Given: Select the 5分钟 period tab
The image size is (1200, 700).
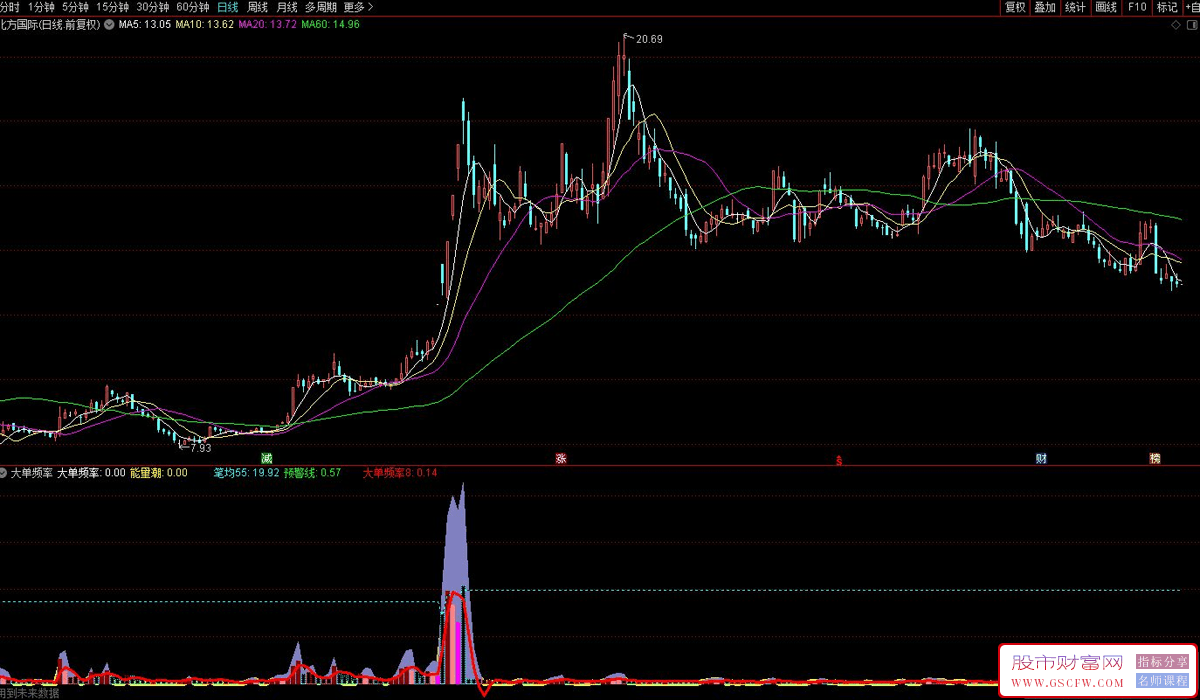Looking at the screenshot, I should click(x=75, y=7).
